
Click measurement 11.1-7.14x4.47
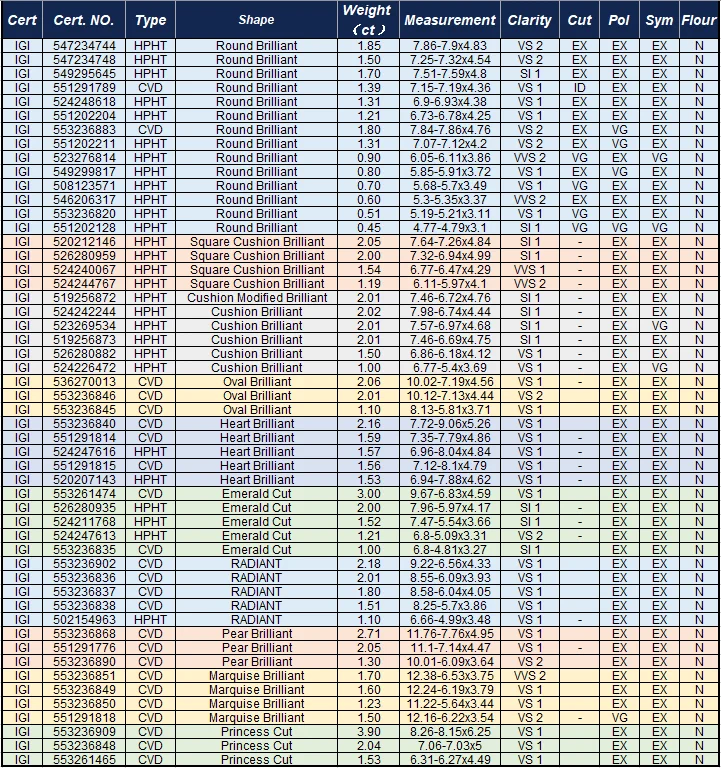(x=450, y=648)
